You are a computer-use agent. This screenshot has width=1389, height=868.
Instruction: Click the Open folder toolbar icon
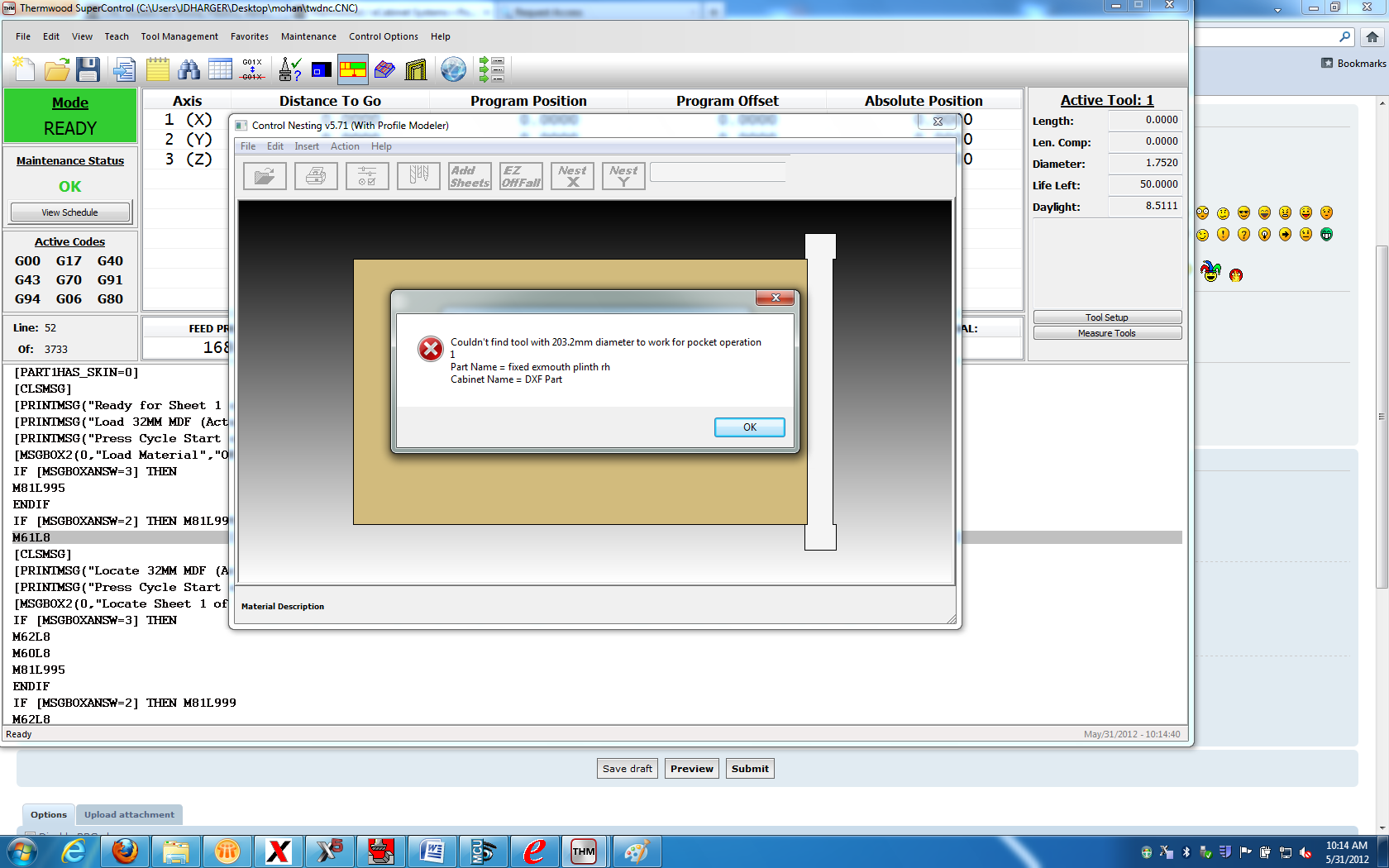click(x=56, y=69)
